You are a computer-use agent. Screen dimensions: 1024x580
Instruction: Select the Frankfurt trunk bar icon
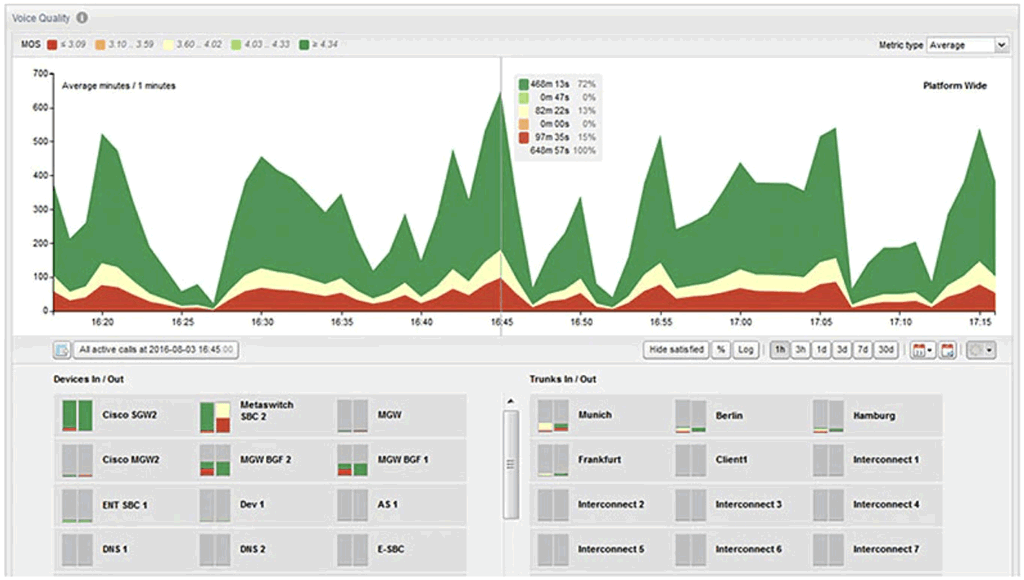[553, 460]
